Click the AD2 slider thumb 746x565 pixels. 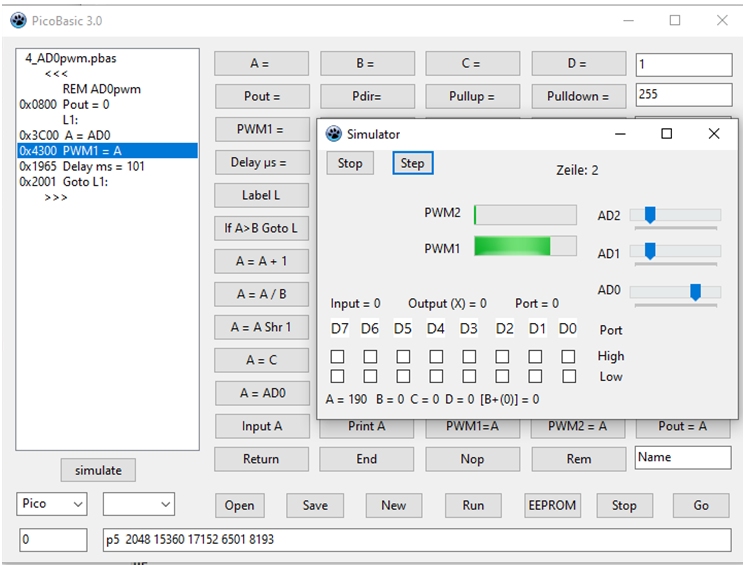650,215
